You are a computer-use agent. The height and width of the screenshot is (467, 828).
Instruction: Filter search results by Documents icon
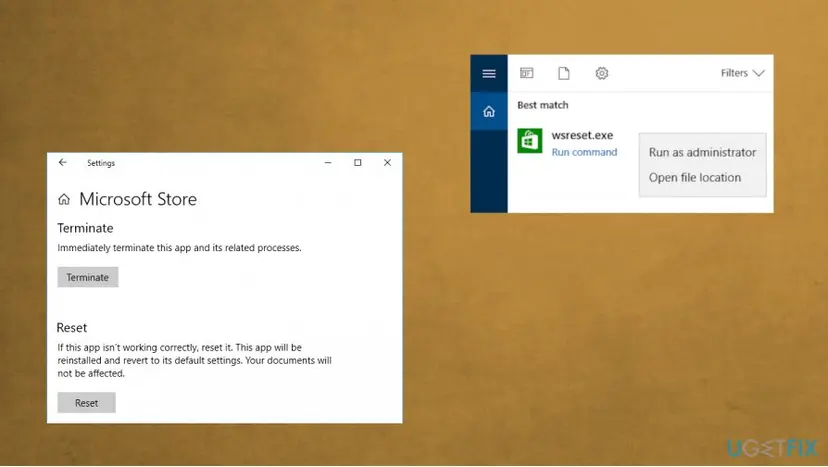(x=563, y=73)
